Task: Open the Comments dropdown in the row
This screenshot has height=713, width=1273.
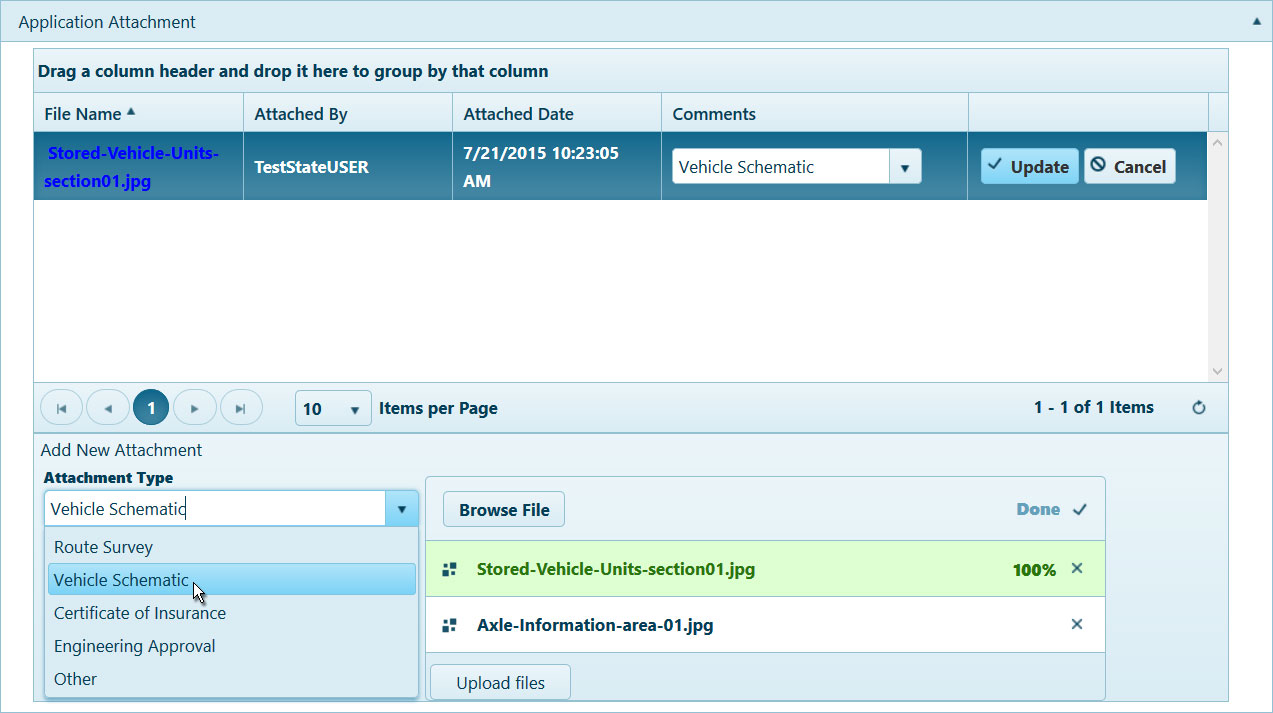Action: pyautogui.click(x=904, y=167)
